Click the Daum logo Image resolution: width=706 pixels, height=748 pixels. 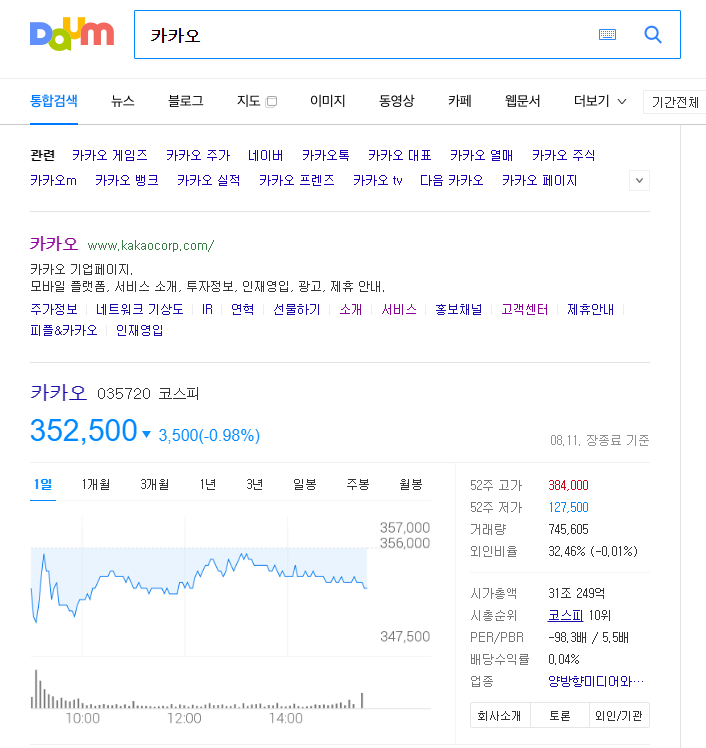72,34
